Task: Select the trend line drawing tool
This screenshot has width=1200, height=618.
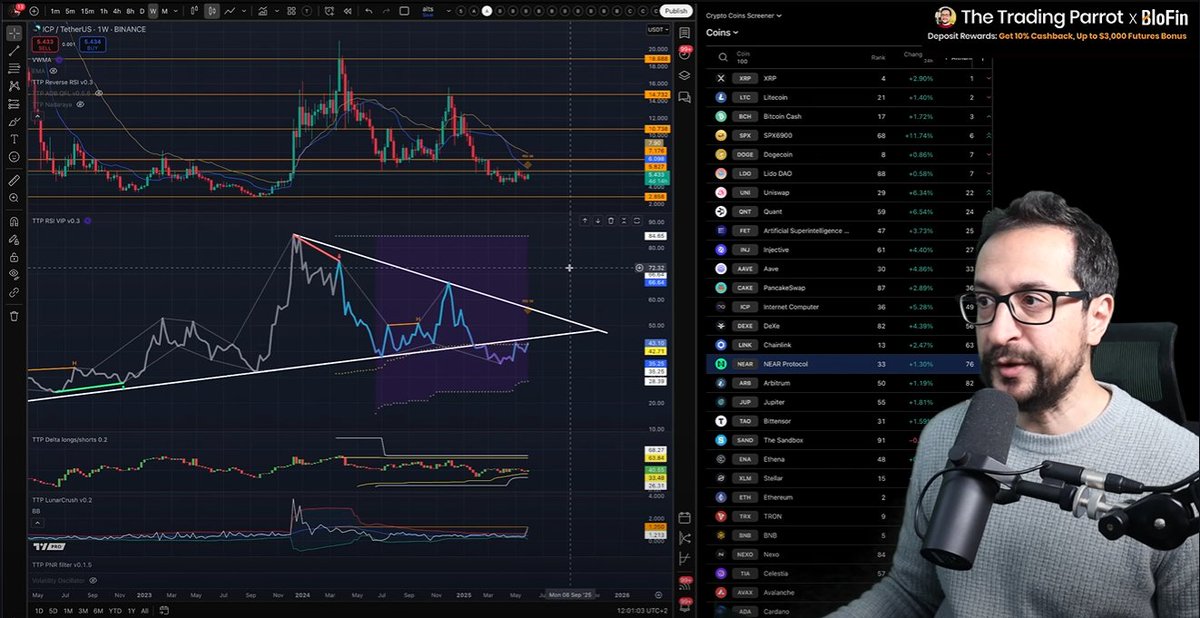Action: (x=14, y=50)
